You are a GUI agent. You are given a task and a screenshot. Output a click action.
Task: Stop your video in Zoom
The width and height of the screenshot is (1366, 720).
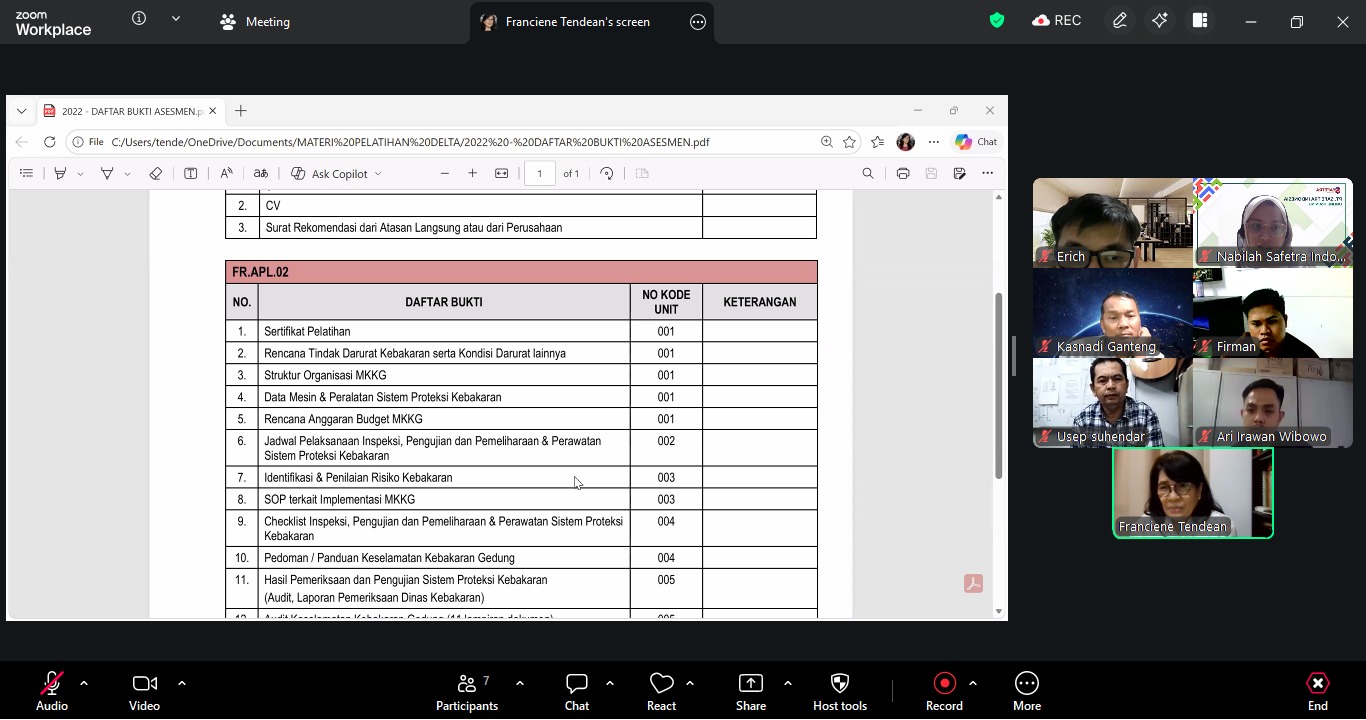(x=143, y=690)
